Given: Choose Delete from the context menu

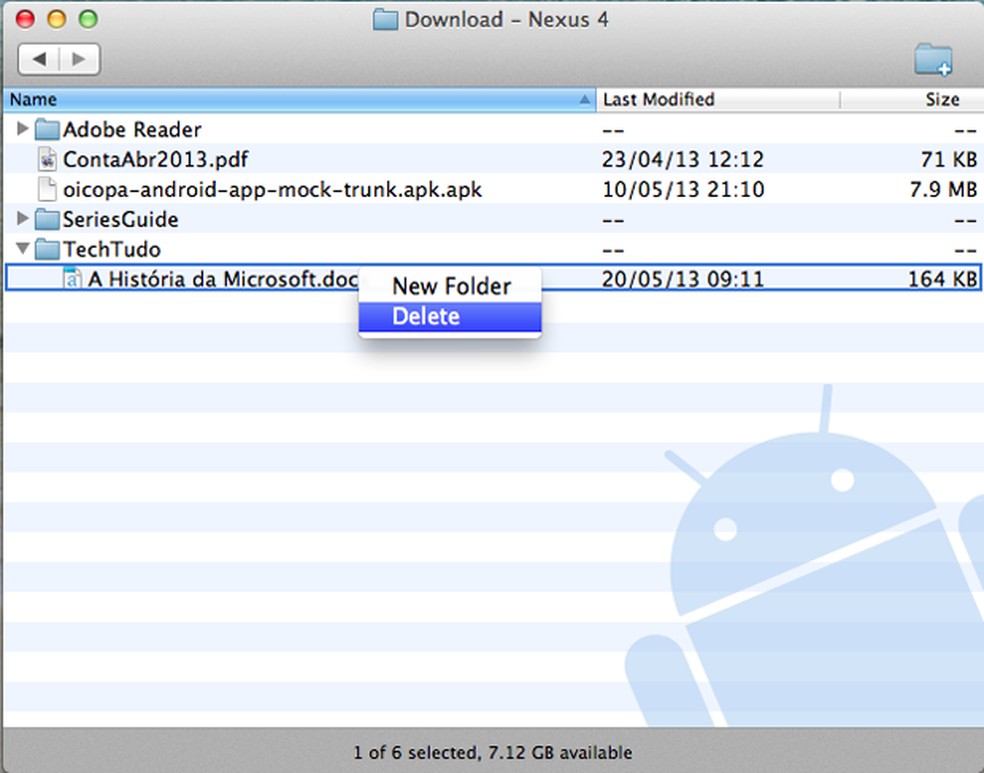Looking at the screenshot, I should [x=450, y=316].
